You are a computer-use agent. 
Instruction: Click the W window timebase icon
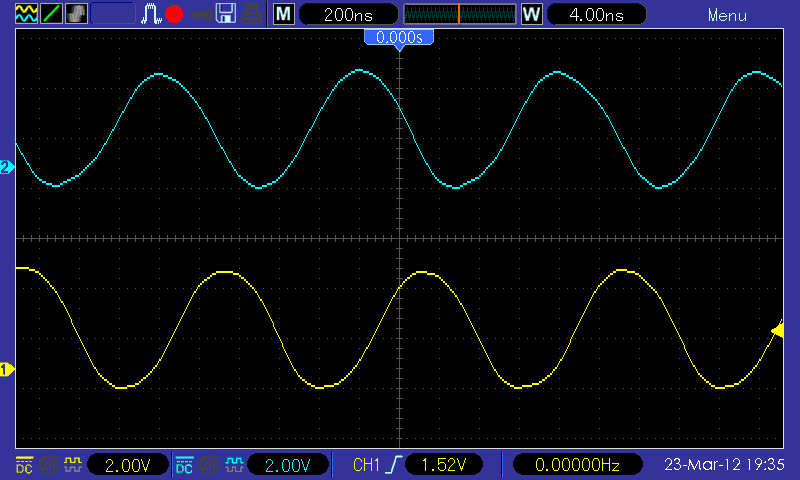pyautogui.click(x=531, y=14)
